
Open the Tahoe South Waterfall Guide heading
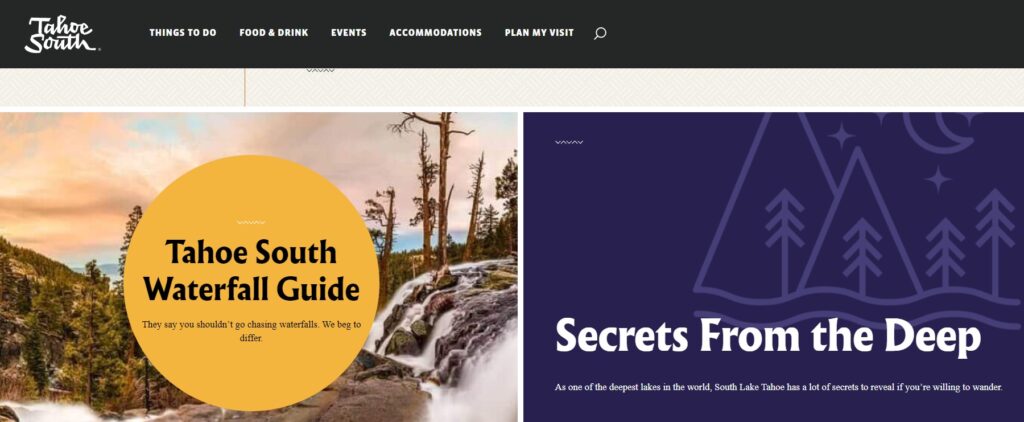pyautogui.click(x=251, y=270)
